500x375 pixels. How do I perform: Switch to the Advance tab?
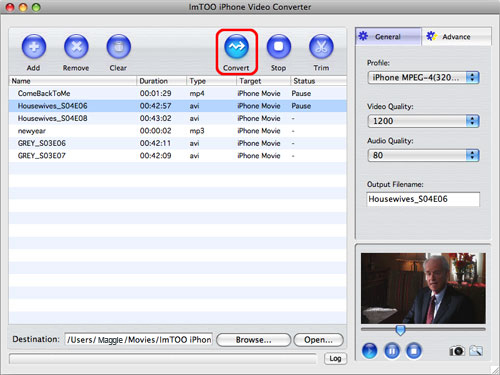tap(457, 37)
